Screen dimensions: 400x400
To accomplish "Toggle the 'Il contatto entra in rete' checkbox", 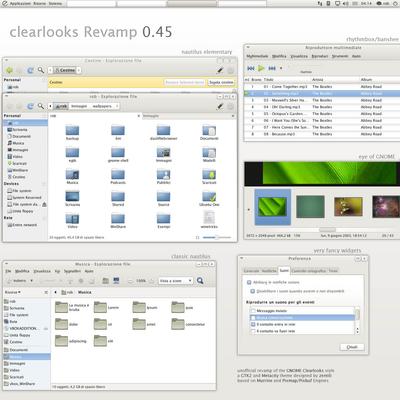I will point(253,324).
